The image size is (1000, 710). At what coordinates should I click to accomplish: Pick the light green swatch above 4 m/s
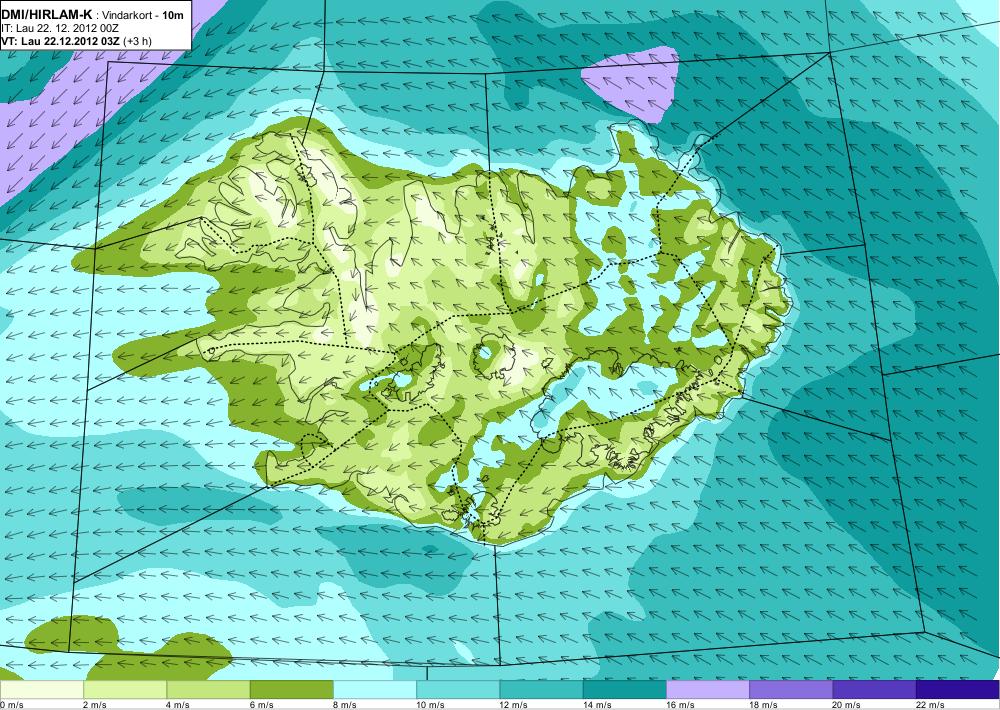tap(209, 690)
